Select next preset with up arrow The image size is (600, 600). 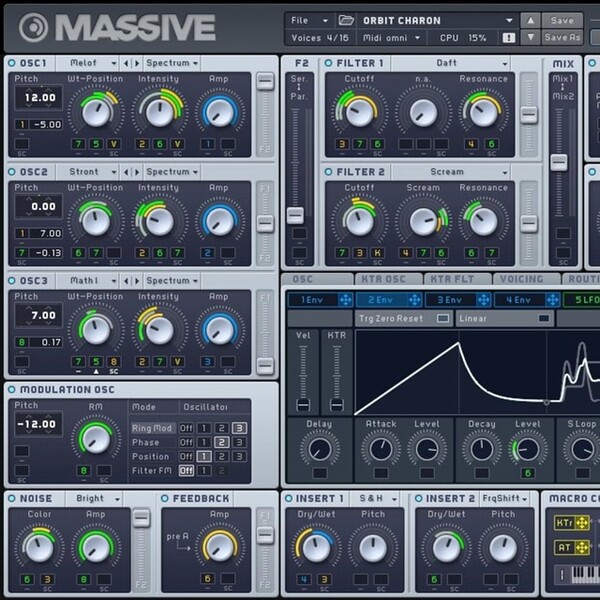tap(530, 21)
